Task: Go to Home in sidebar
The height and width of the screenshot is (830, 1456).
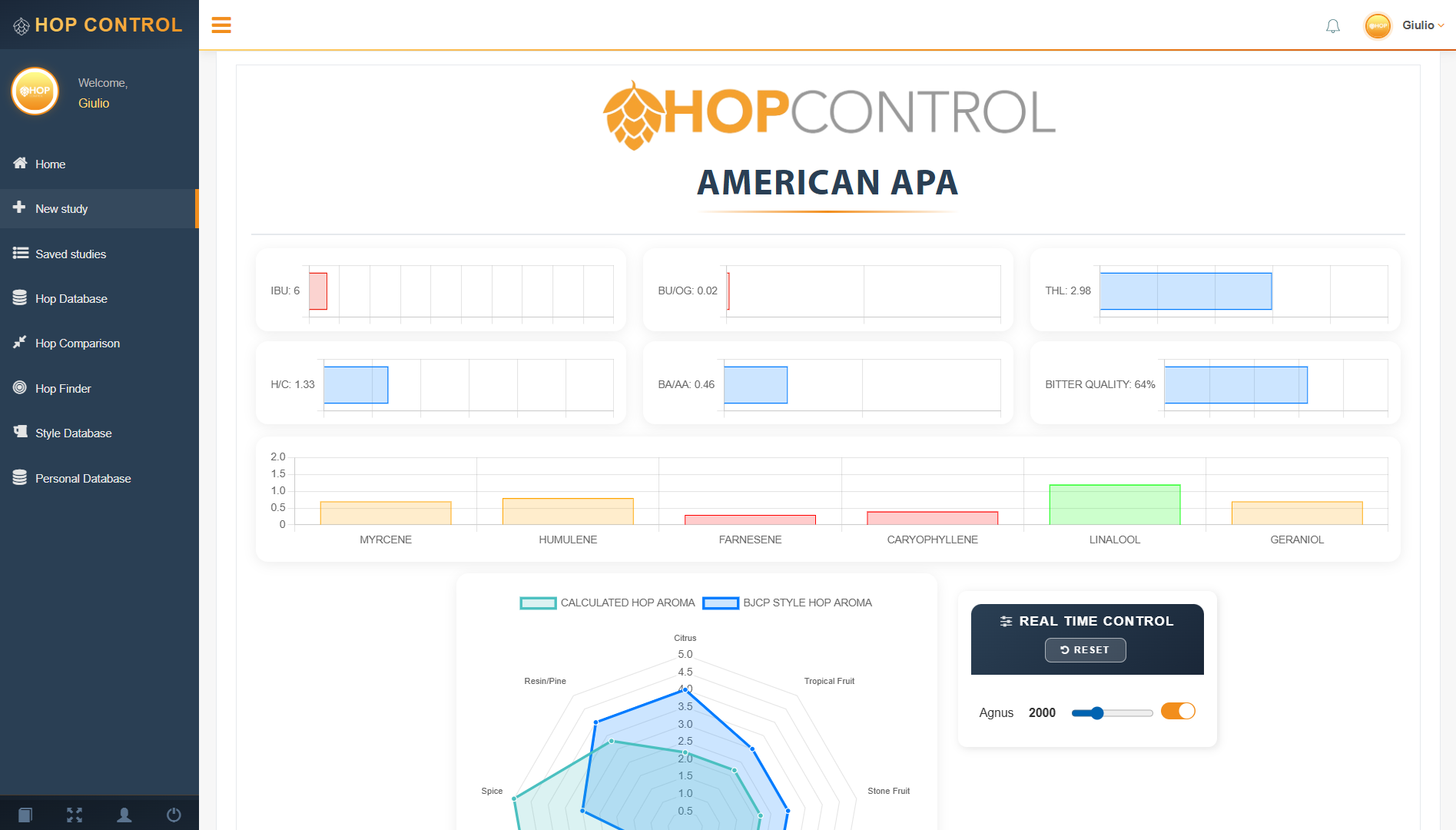Action: 99,164
